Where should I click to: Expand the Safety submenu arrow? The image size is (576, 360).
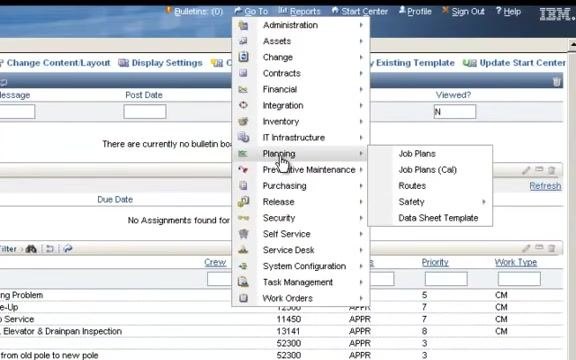[484, 202]
